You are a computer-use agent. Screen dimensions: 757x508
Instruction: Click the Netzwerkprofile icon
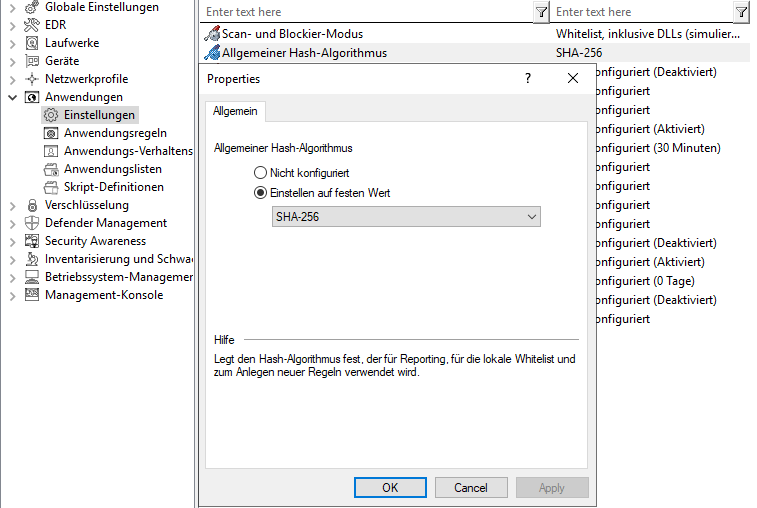pos(32,79)
